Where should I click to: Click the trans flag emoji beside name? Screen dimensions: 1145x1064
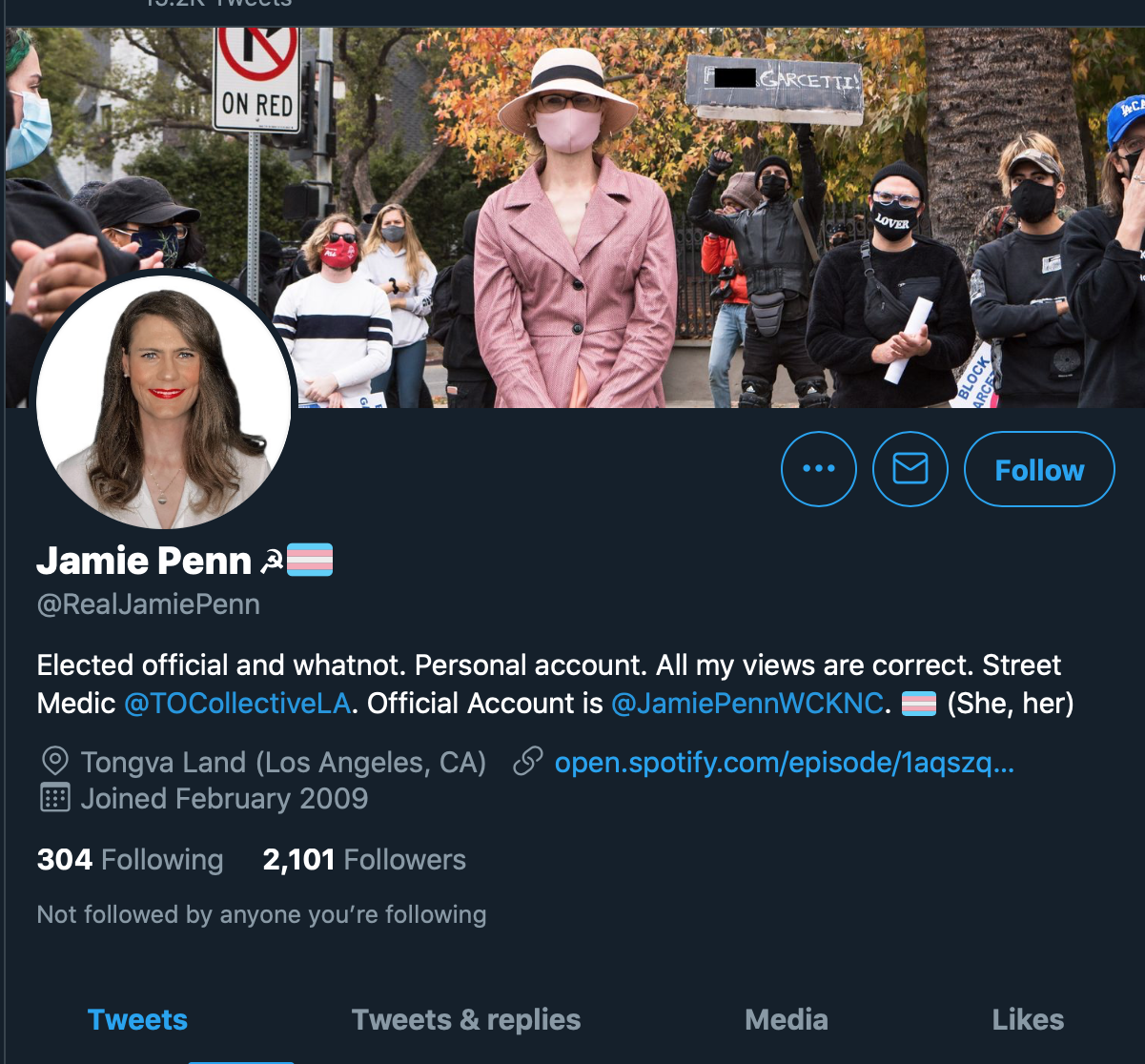[x=310, y=560]
